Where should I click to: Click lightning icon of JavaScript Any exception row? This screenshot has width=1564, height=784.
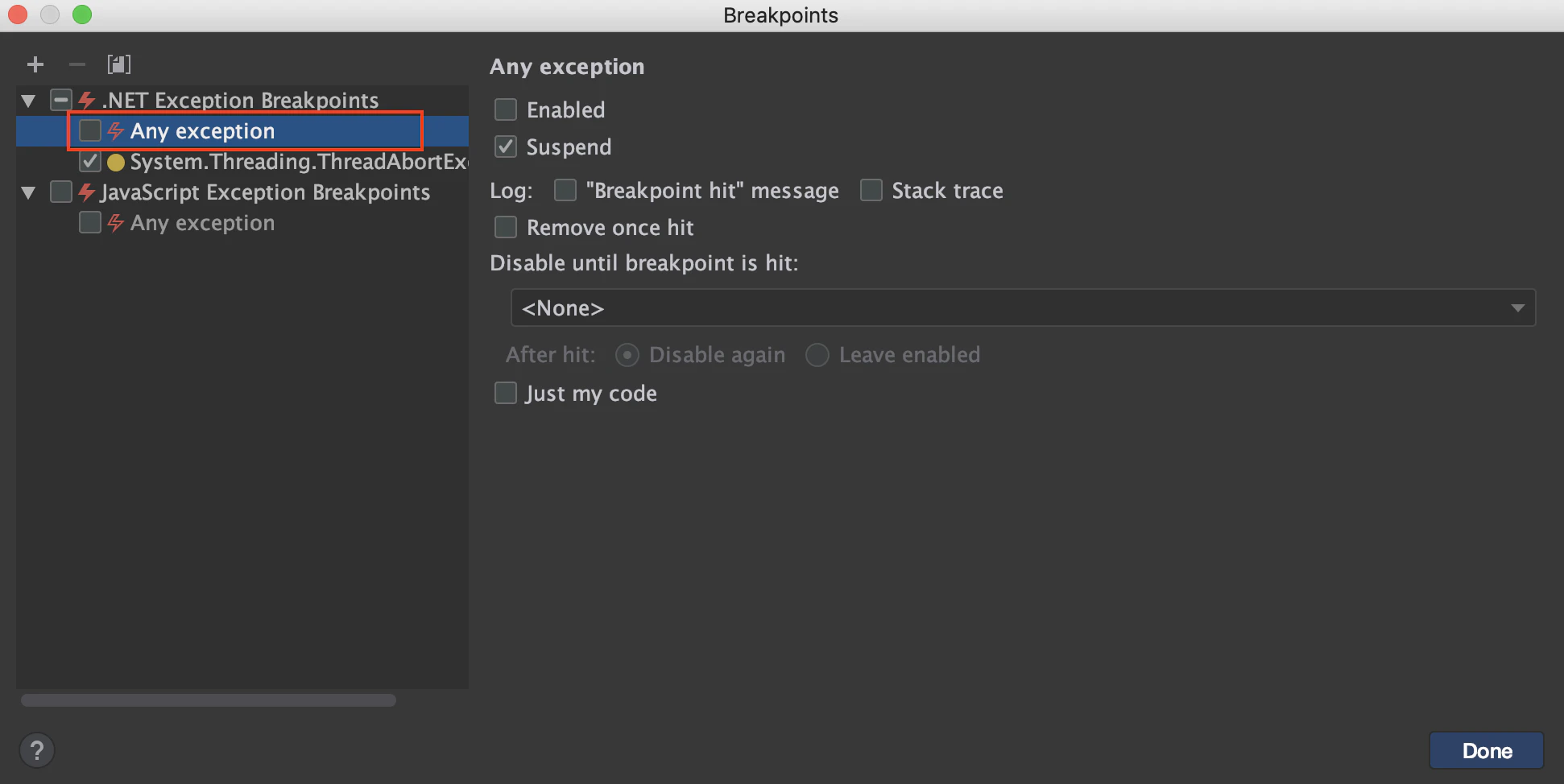[x=116, y=223]
